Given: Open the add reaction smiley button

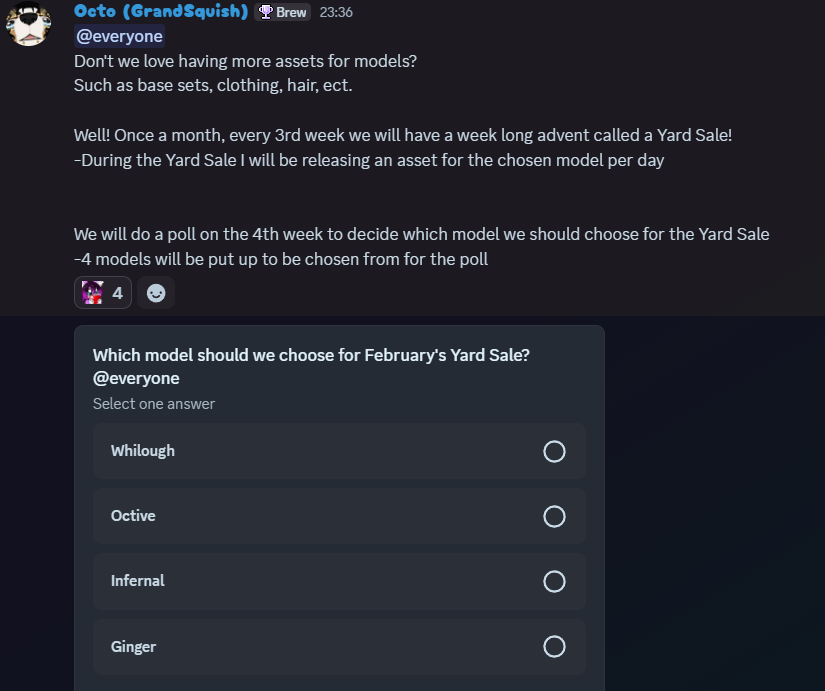Looking at the screenshot, I should click(x=156, y=293).
